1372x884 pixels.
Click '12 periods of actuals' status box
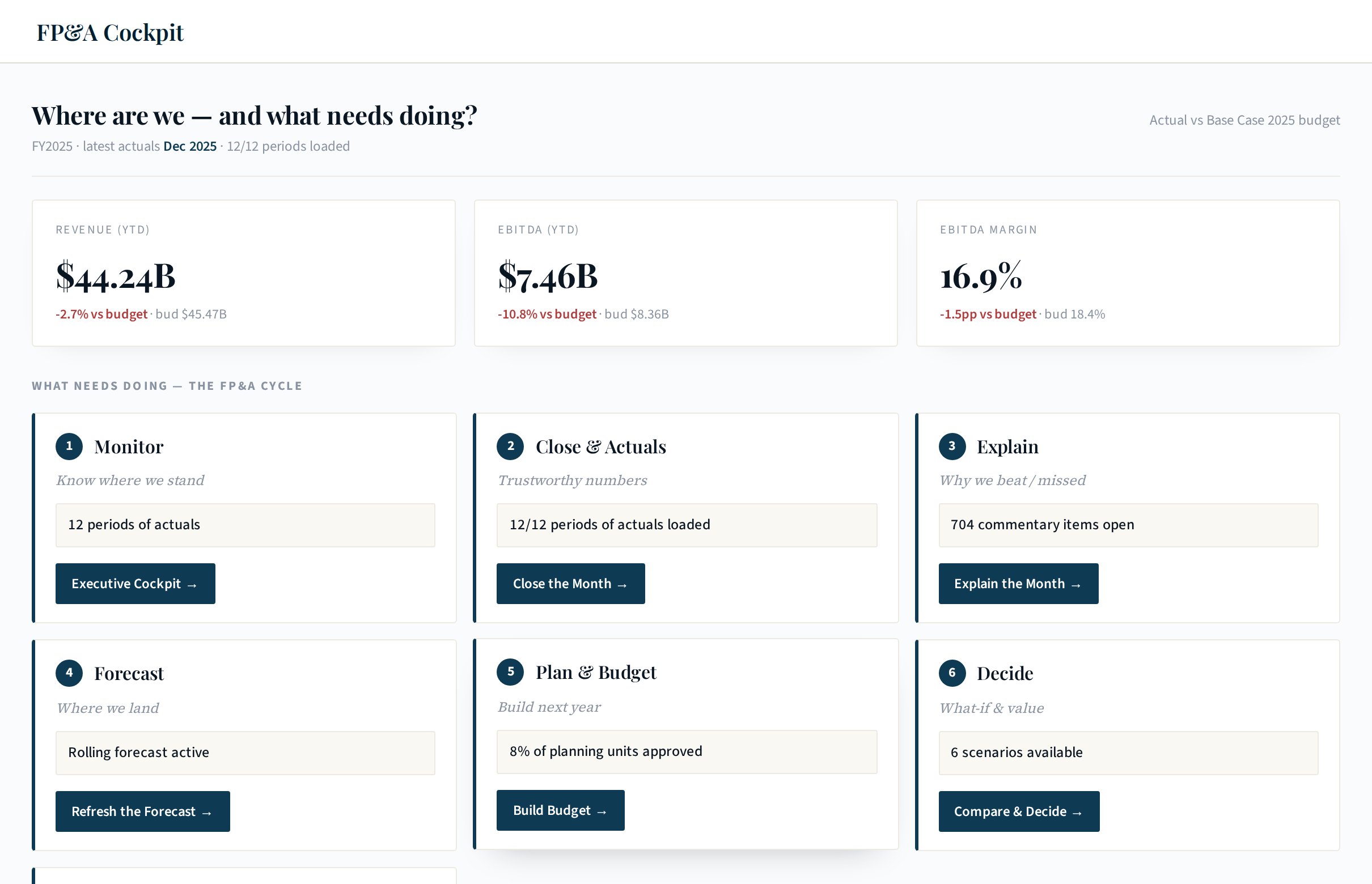pyautogui.click(x=245, y=525)
